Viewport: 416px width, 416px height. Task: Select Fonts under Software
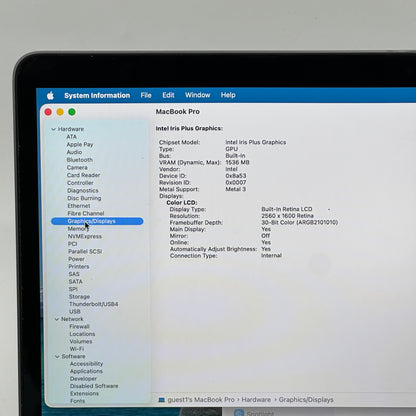click(x=78, y=401)
